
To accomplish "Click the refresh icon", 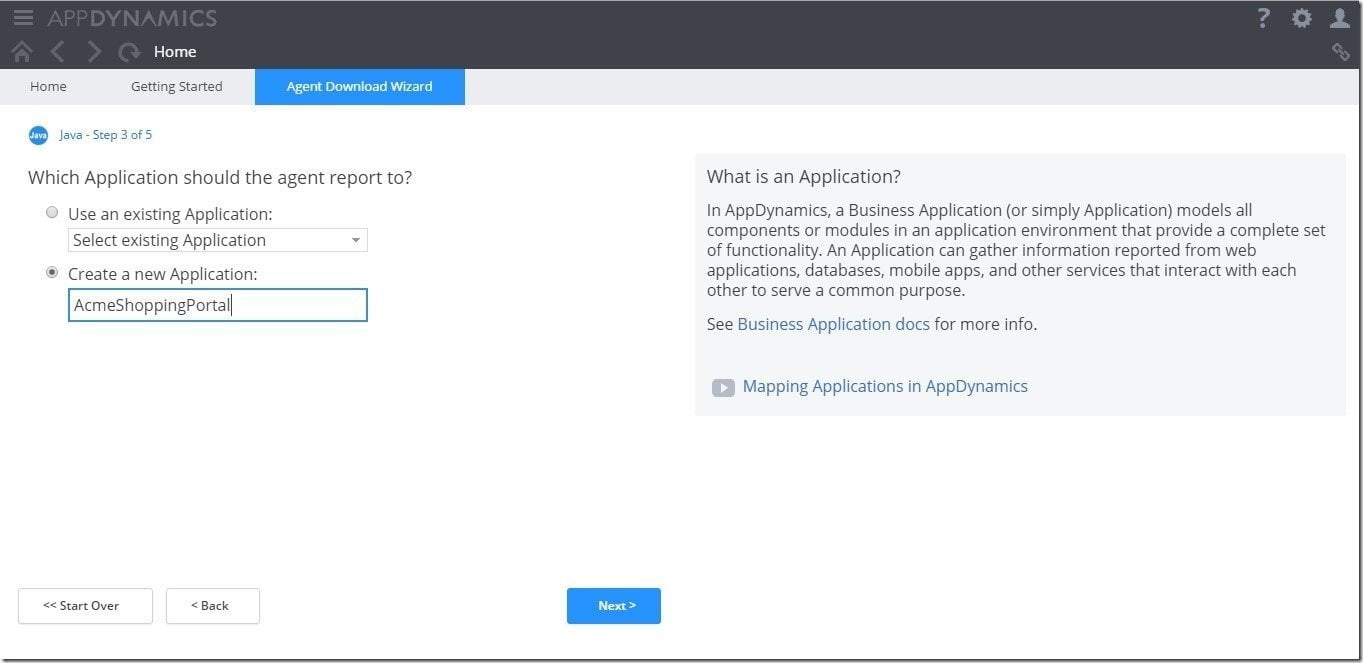I will [129, 52].
